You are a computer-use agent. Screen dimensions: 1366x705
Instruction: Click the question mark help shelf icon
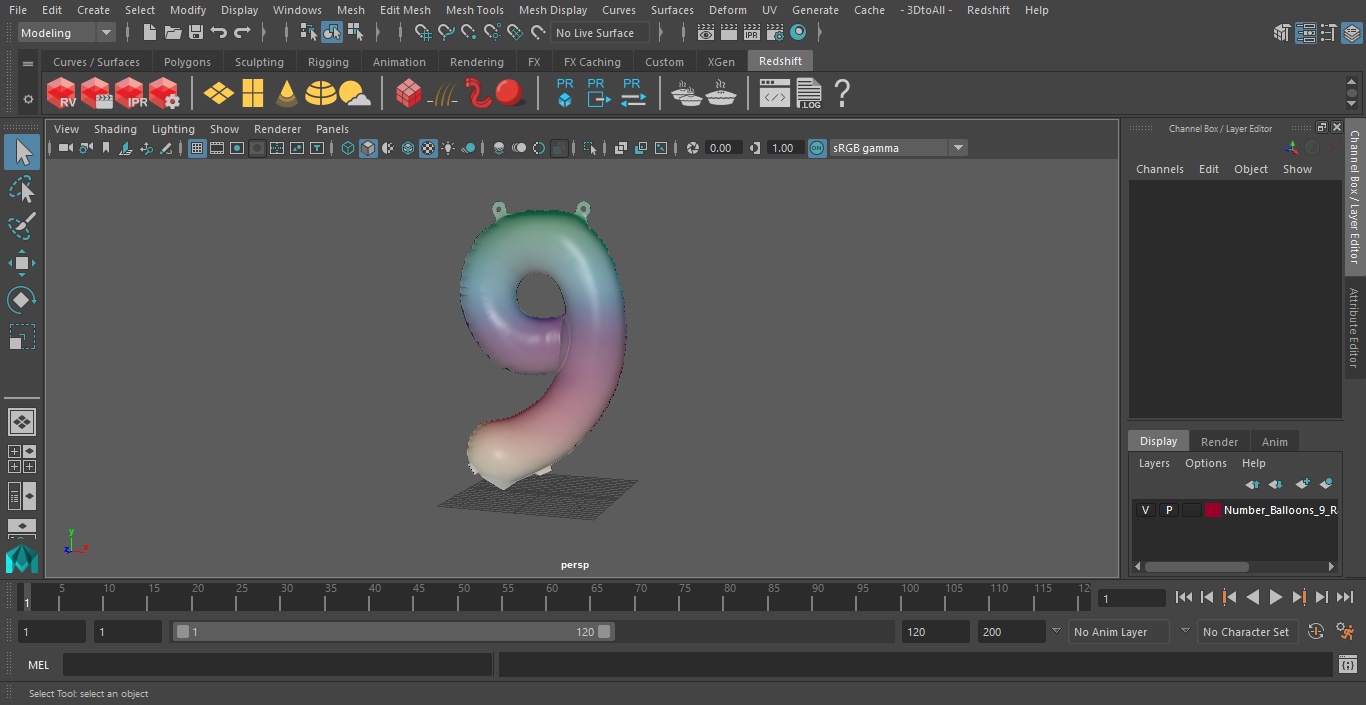click(x=842, y=94)
